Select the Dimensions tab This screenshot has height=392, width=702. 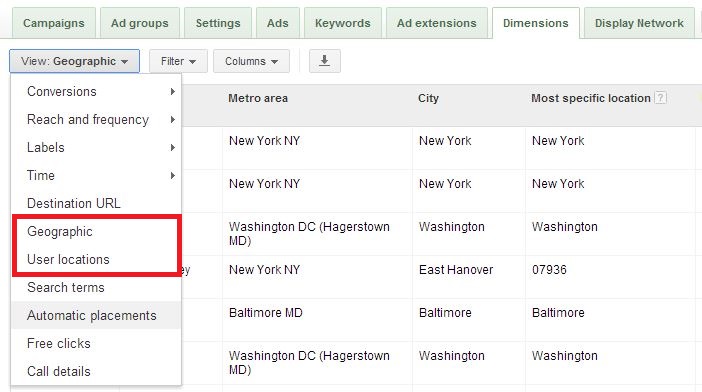[x=535, y=23]
